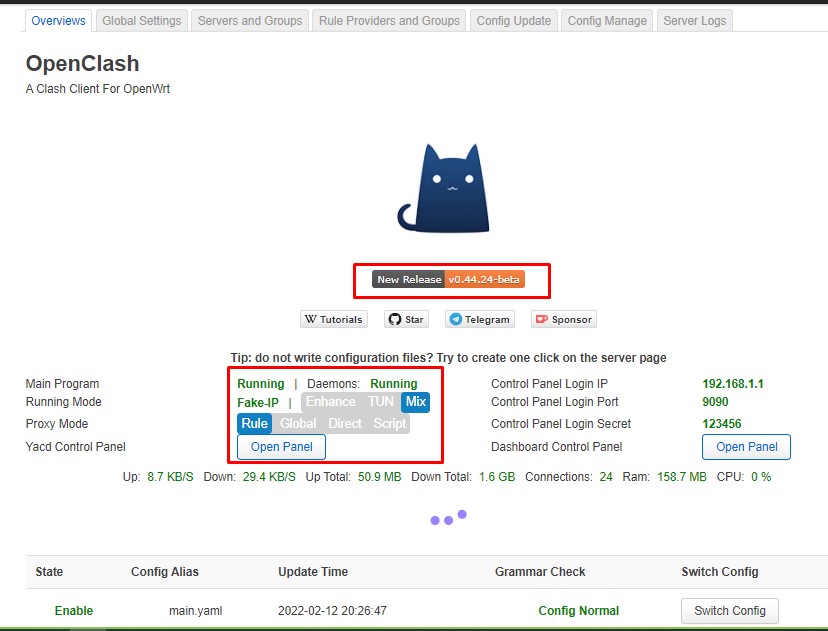Open the Telegram badge link

(x=479, y=319)
